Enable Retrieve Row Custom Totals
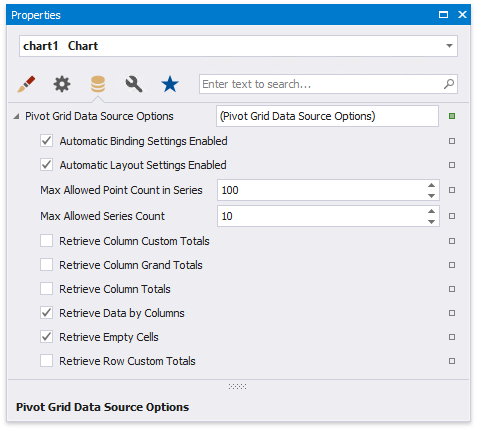Screen dimensions: 477x430 tap(46, 361)
